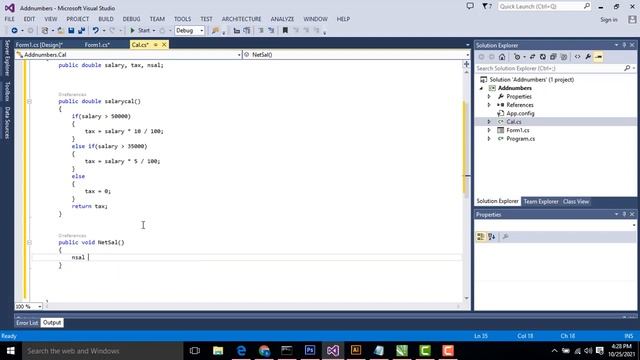
Task: Open the EDIT menu
Action: point(29,19)
